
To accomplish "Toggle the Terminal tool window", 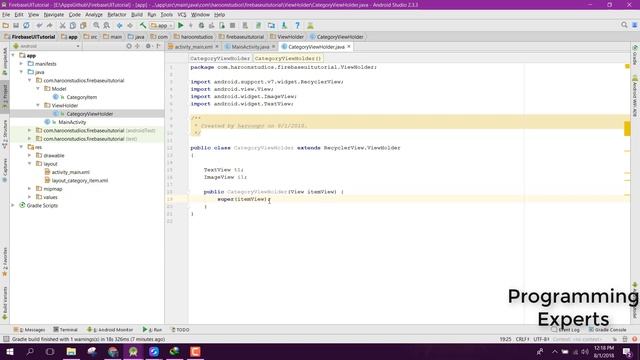I will (65, 329).
